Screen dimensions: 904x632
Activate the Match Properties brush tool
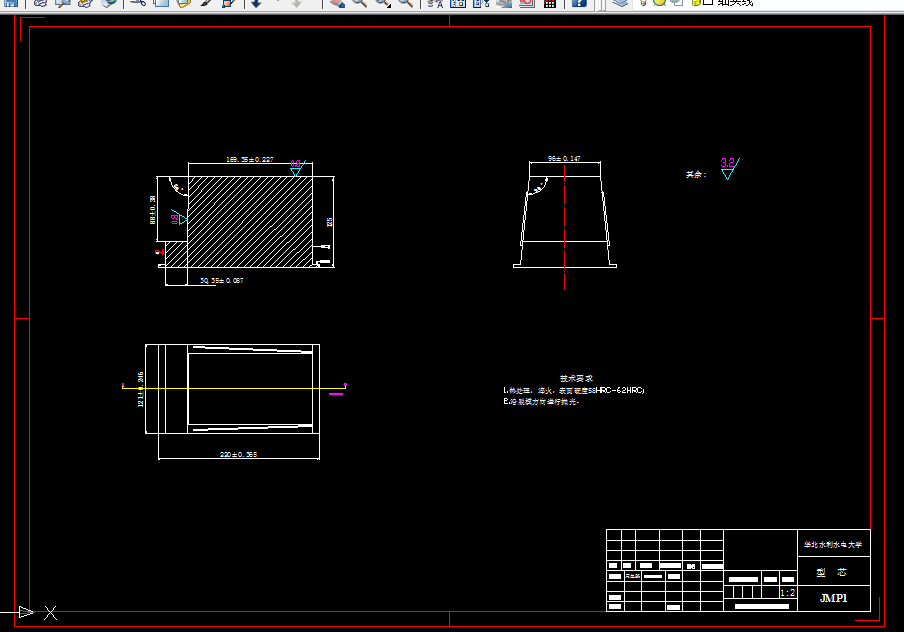click(206, 3)
